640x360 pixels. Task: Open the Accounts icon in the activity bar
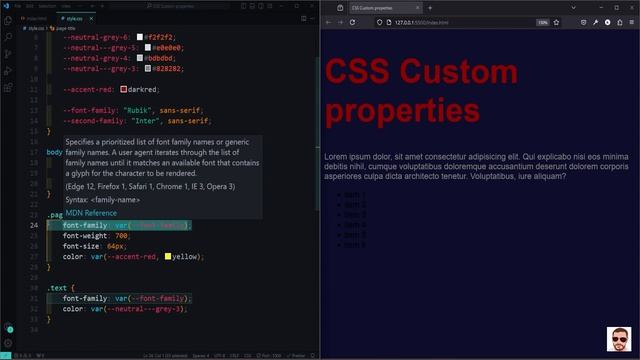(x=8, y=327)
